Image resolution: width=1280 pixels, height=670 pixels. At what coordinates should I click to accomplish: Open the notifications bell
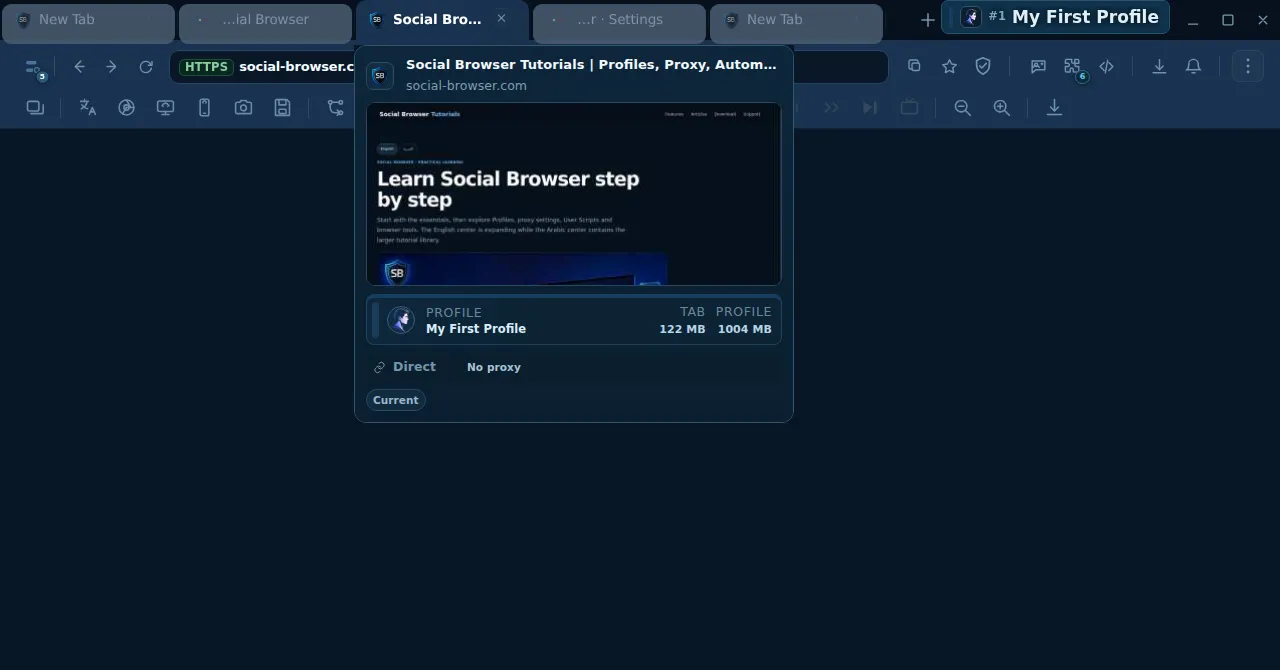pos(1193,66)
